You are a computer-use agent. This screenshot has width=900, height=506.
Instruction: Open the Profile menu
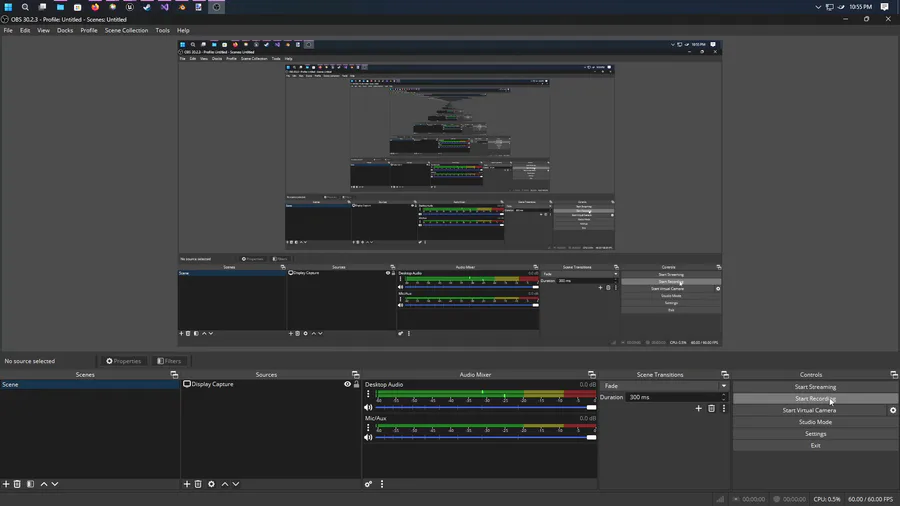pos(88,30)
